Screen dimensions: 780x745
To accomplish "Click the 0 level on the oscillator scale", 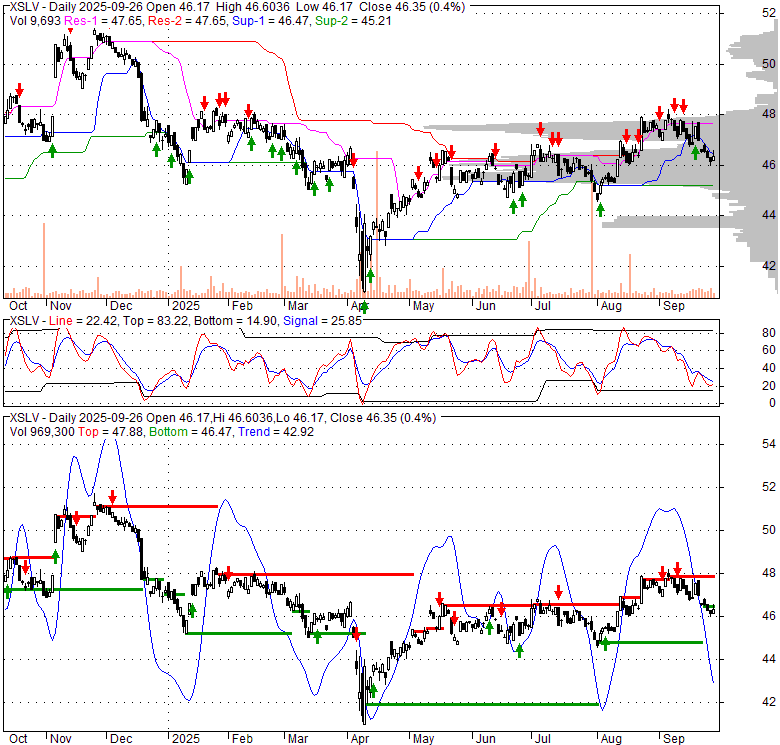I will pos(772,403).
